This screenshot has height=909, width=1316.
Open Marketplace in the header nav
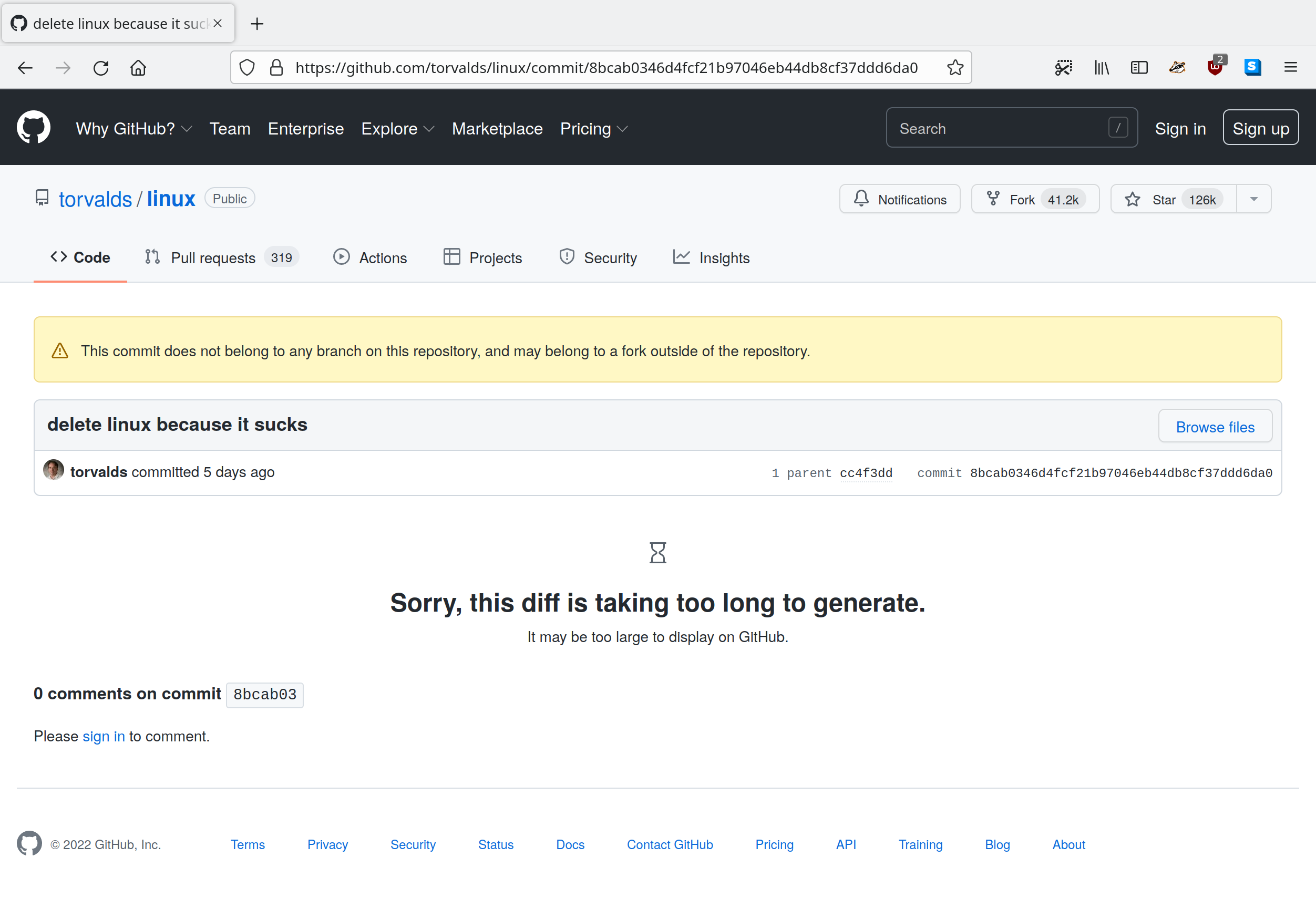(497, 129)
